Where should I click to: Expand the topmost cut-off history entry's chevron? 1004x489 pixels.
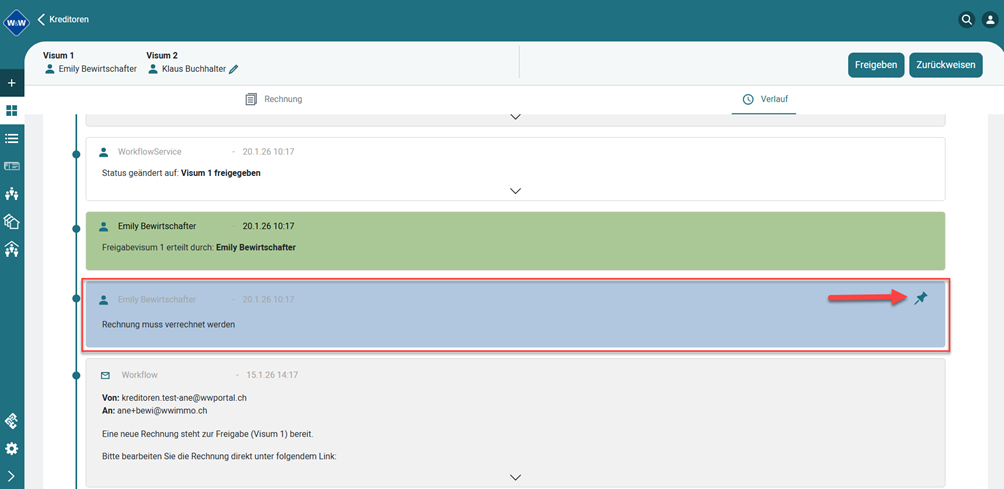pos(515,117)
